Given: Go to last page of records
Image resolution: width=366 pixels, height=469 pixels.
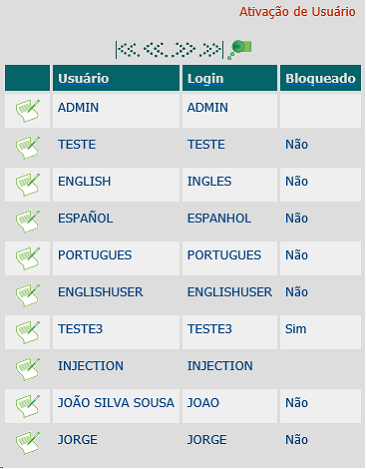Looking at the screenshot, I should pyautogui.click(x=212, y=50).
